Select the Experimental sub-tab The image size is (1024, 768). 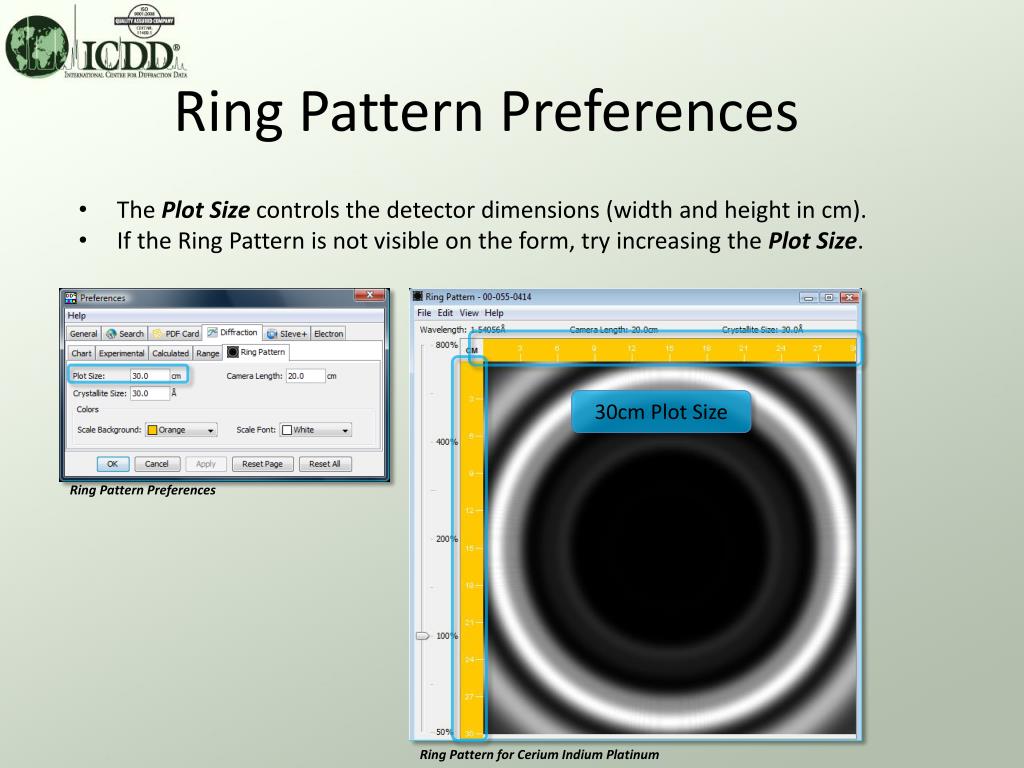pos(121,353)
